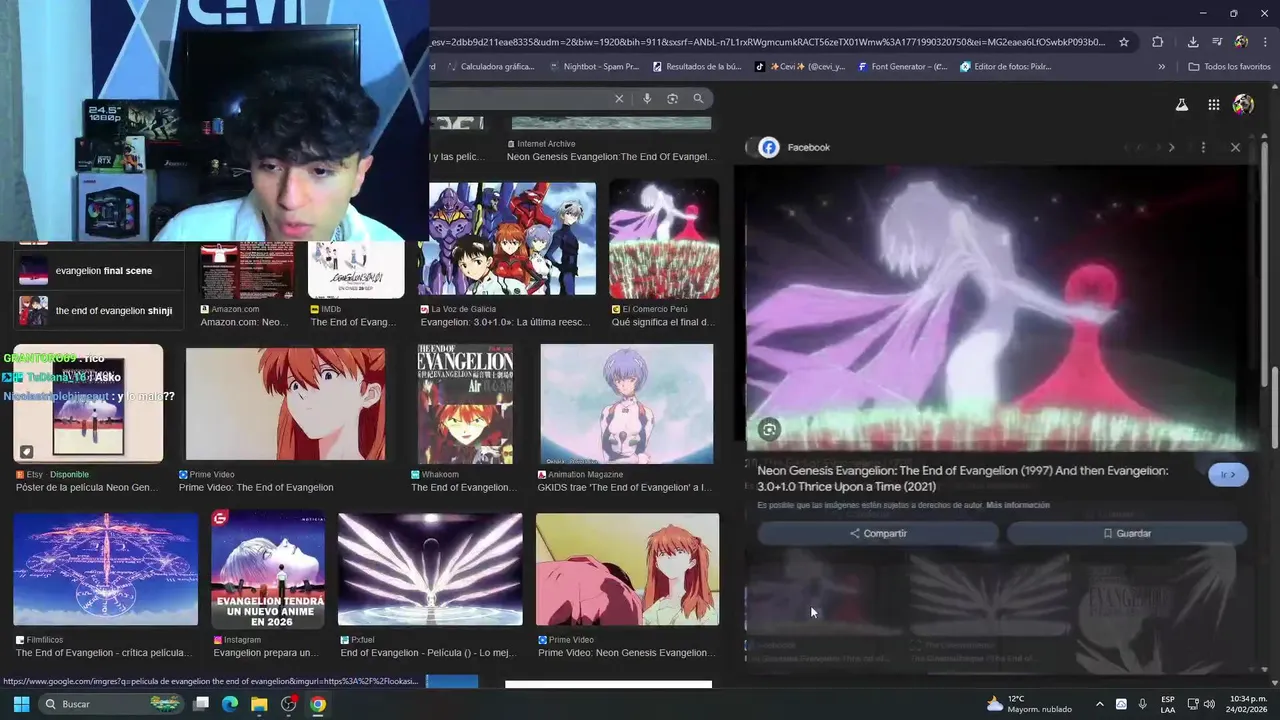This screenshot has width=1280, height=720.
Task: Close the image preview panel
Action: click(x=1235, y=147)
